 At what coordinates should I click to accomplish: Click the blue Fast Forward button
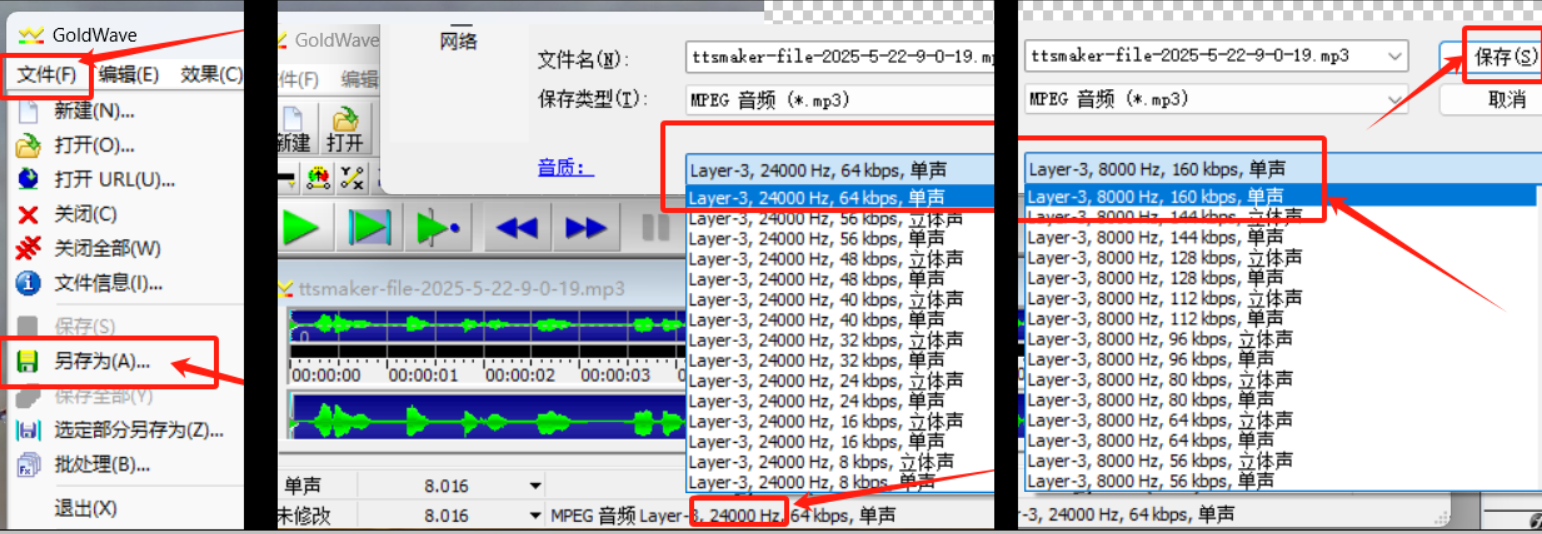(x=586, y=227)
